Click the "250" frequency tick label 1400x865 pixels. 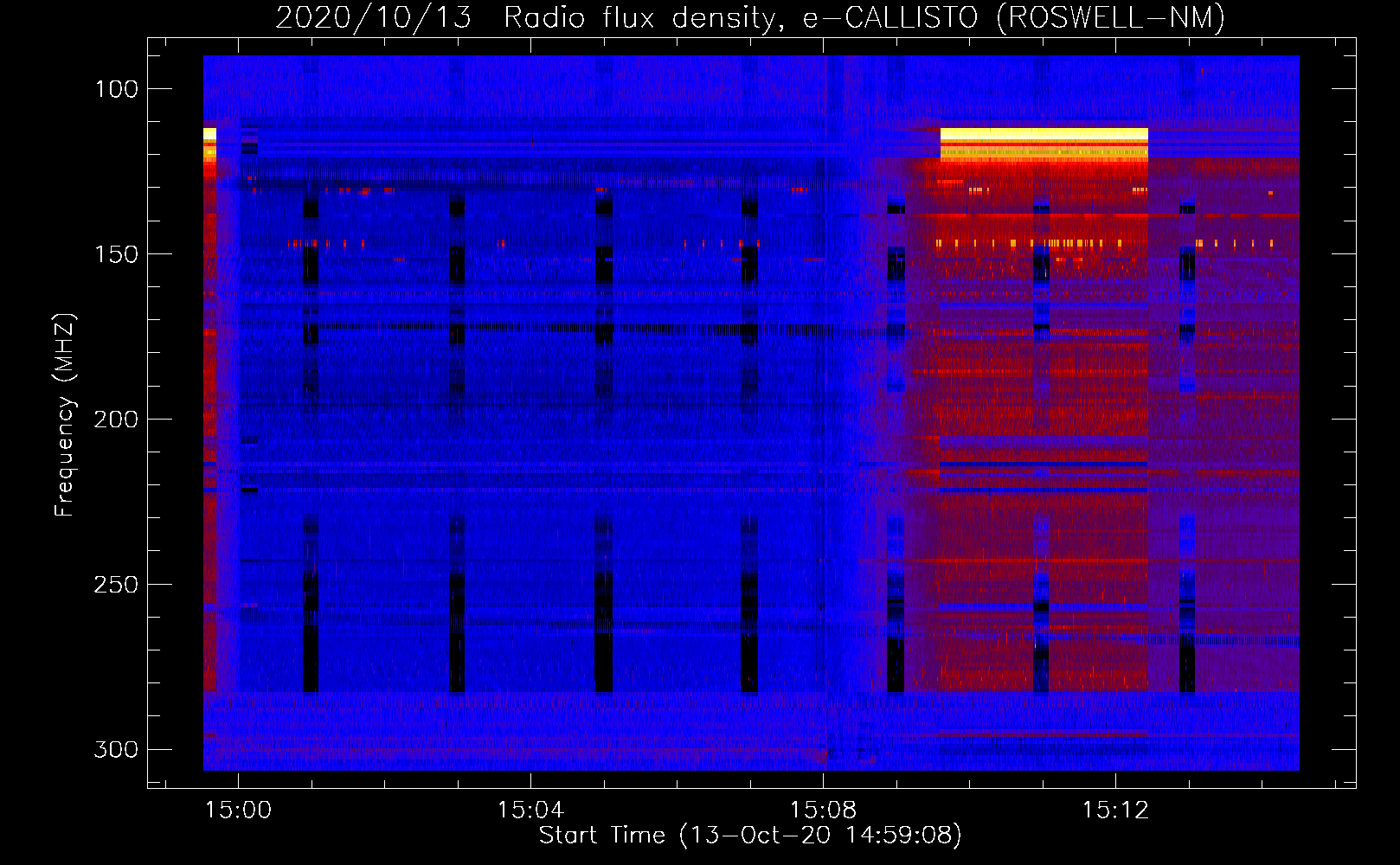pyautogui.click(x=115, y=585)
